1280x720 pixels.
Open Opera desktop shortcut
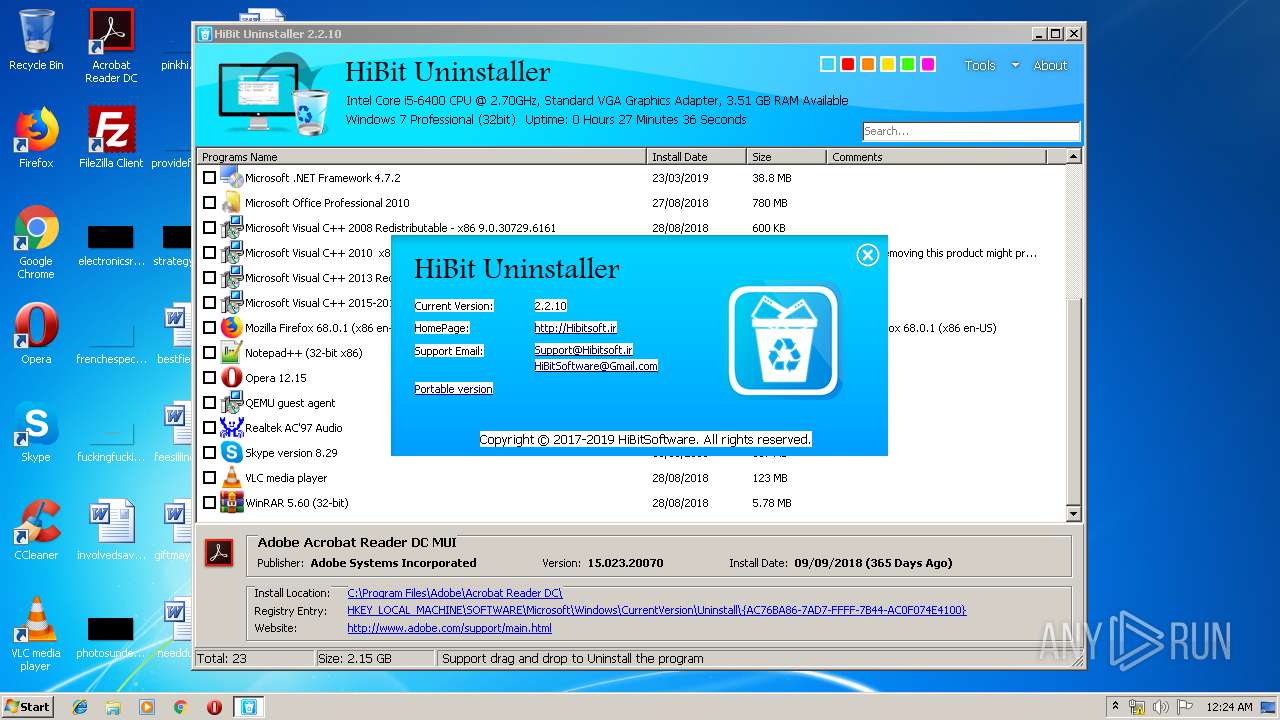(36, 334)
